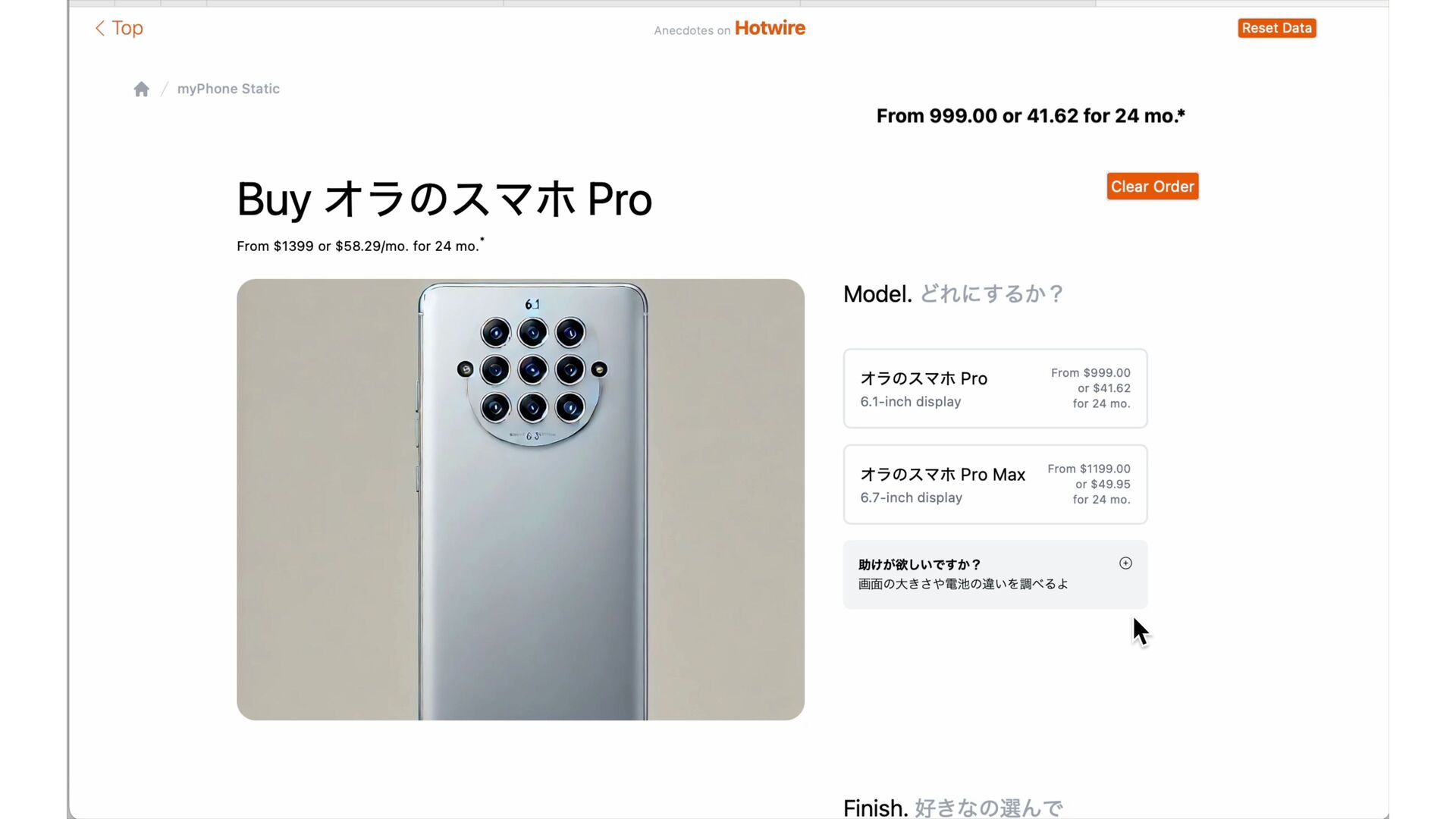
Task: Expand help with the circled plus icon
Action: point(1125,563)
